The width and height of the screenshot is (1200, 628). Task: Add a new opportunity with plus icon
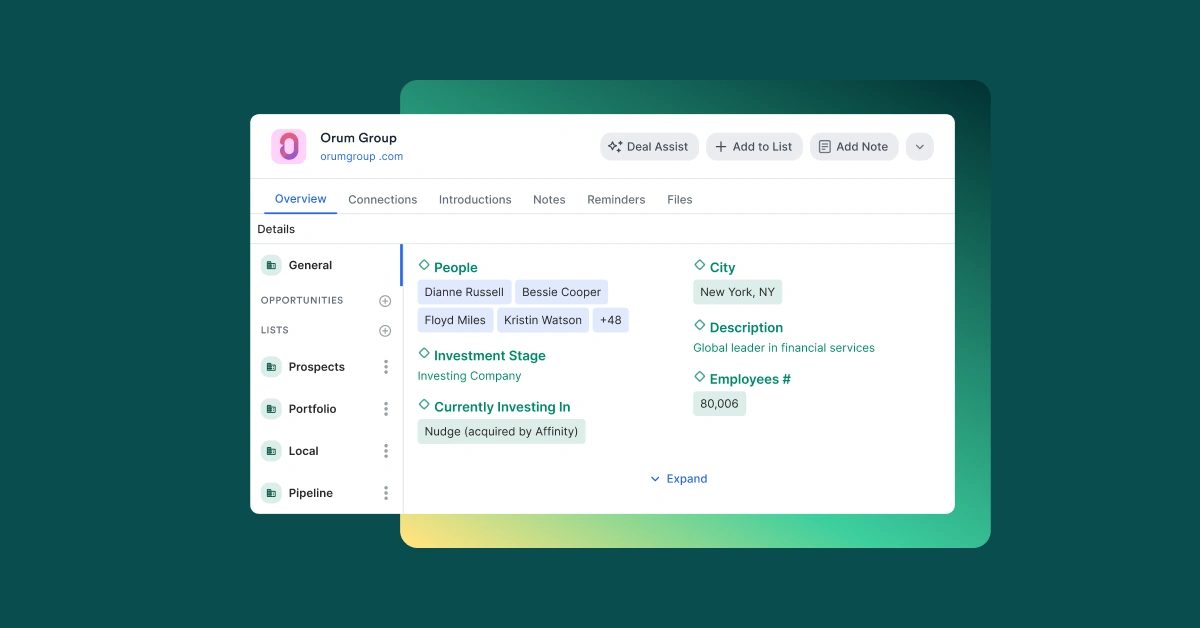pyautogui.click(x=385, y=301)
